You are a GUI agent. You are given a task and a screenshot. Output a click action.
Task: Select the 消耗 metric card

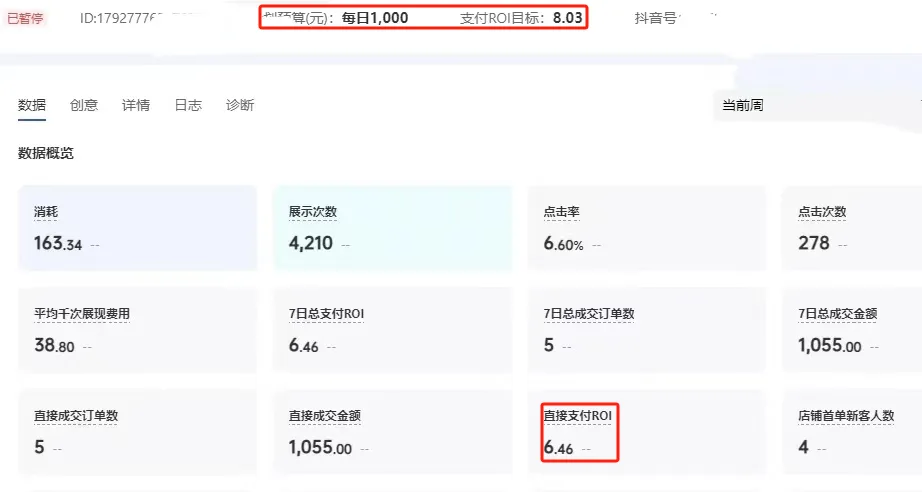pos(137,228)
